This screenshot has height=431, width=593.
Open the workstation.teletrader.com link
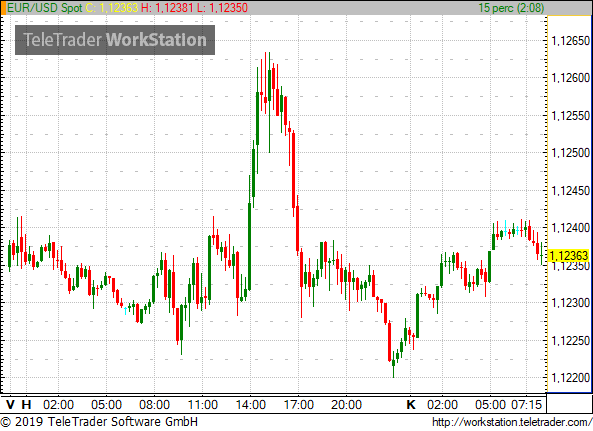512,422
